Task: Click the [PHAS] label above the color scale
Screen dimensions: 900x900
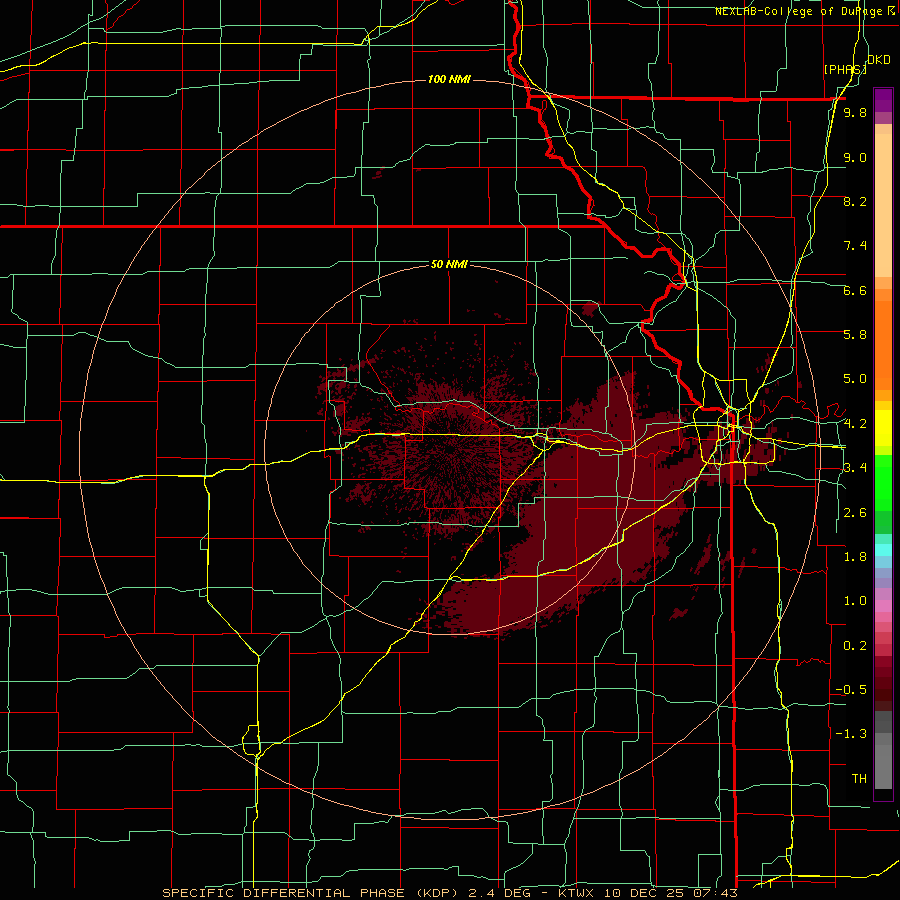Action: tap(845, 69)
